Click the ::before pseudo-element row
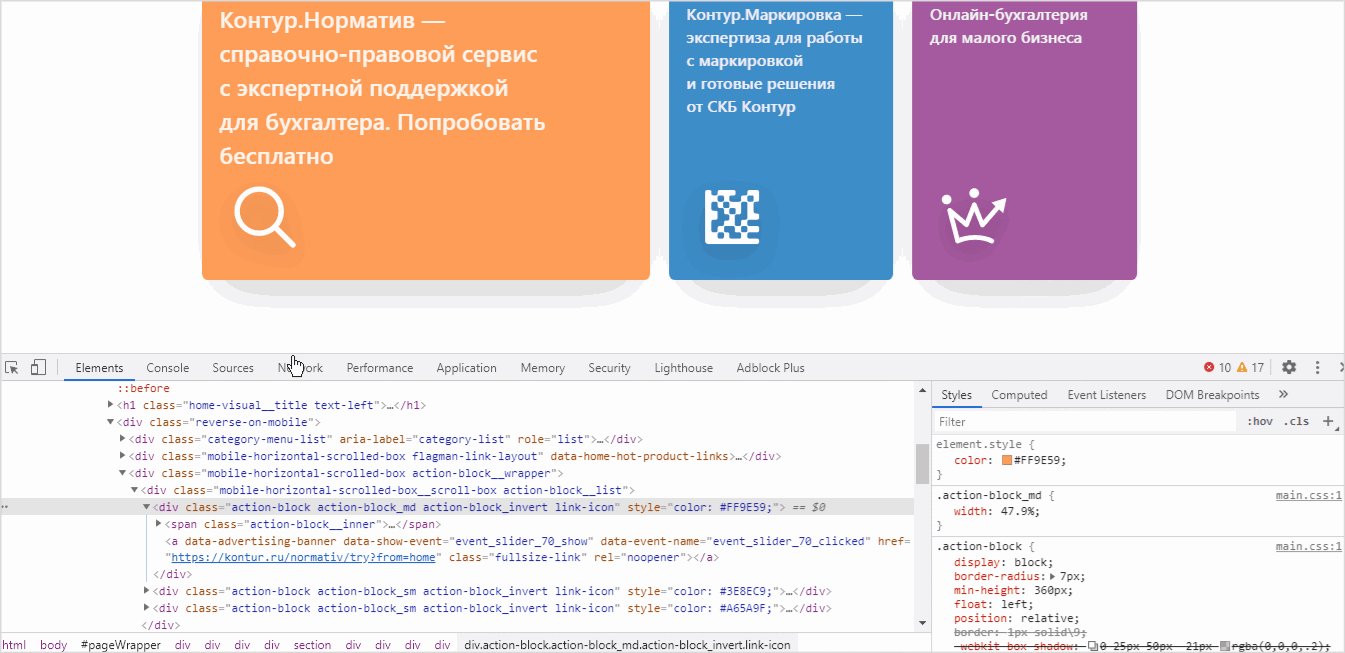Image resolution: width=1345 pixels, height=653 pixels. click(x=143, y=388)
